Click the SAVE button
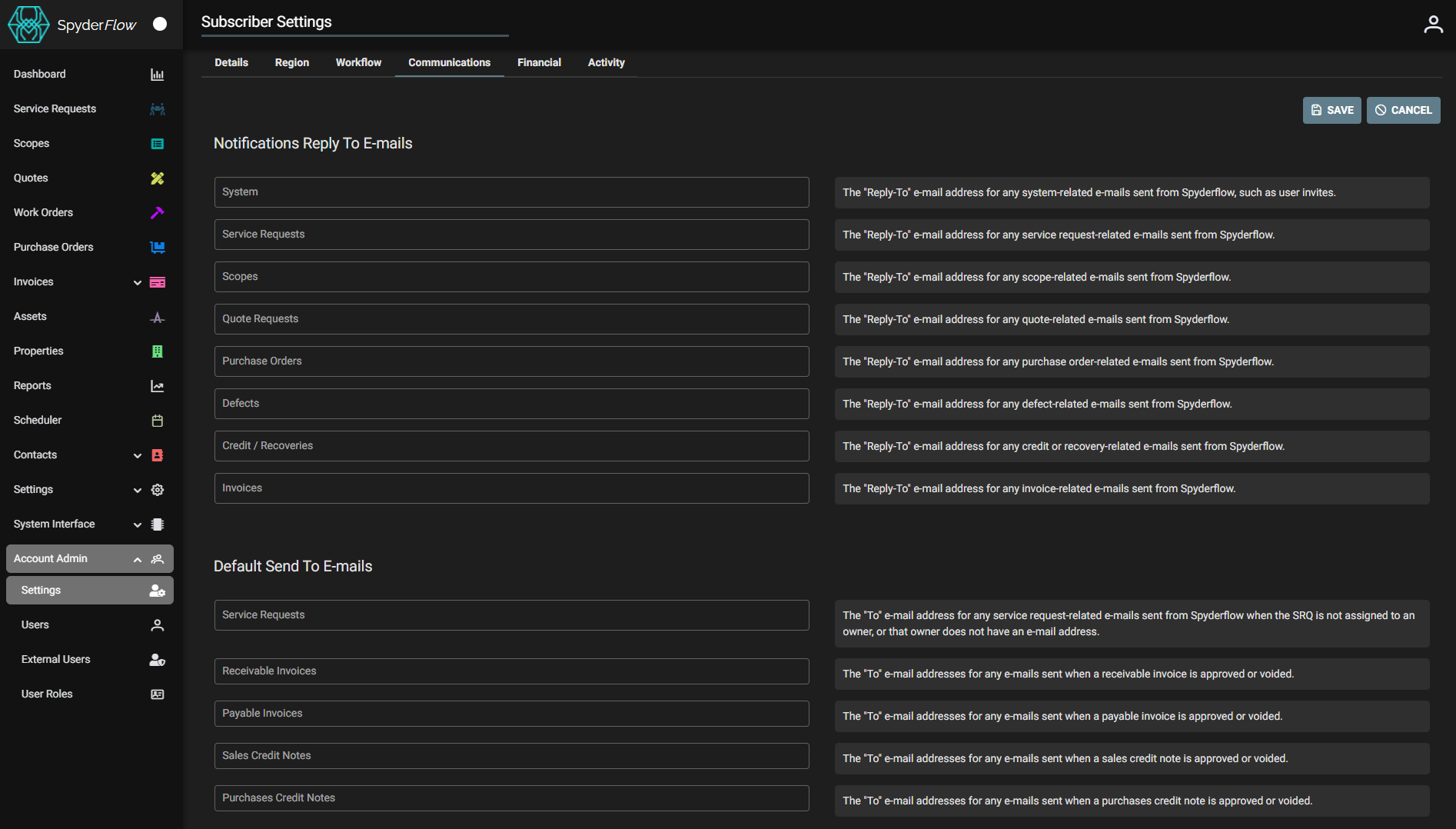Image resolution: width=1456 pixels, height=829 pixels. click(1331, 110)
